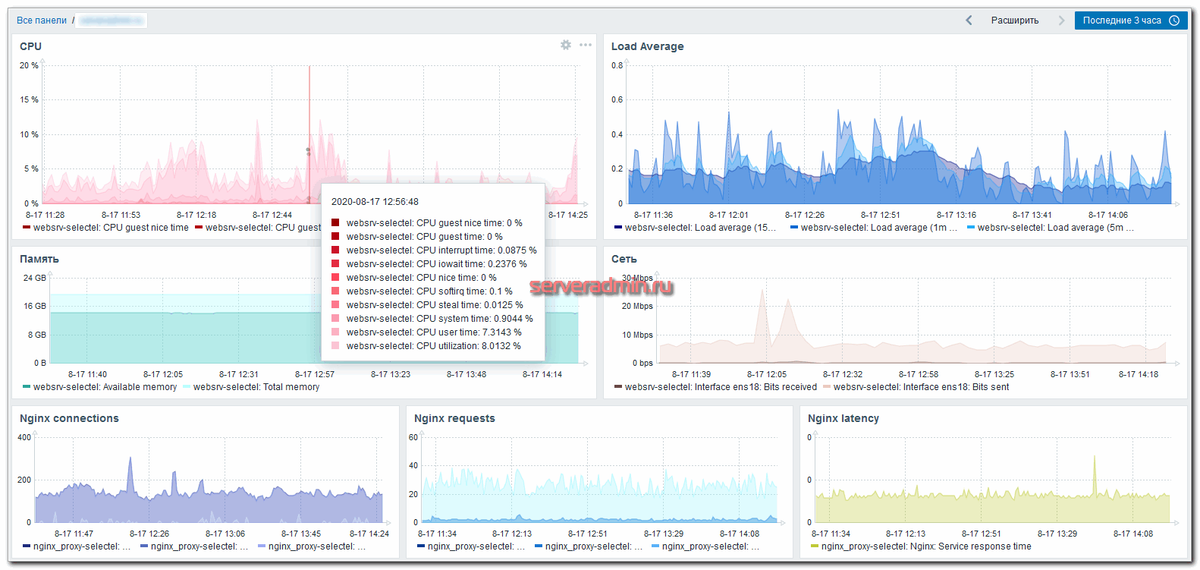Click teal swatch beside Available memory legend
This screenshot has width=1200, height=570.
pyautogui.click(x=26, y=387)
